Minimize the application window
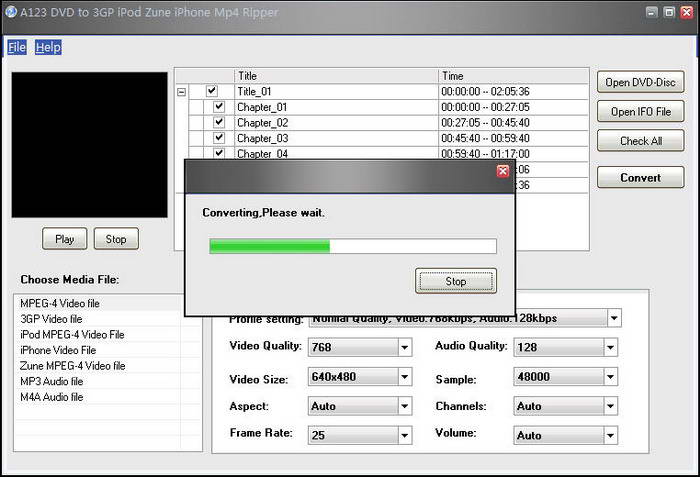Viewport: 700px width, 477px height. [652, 12]
